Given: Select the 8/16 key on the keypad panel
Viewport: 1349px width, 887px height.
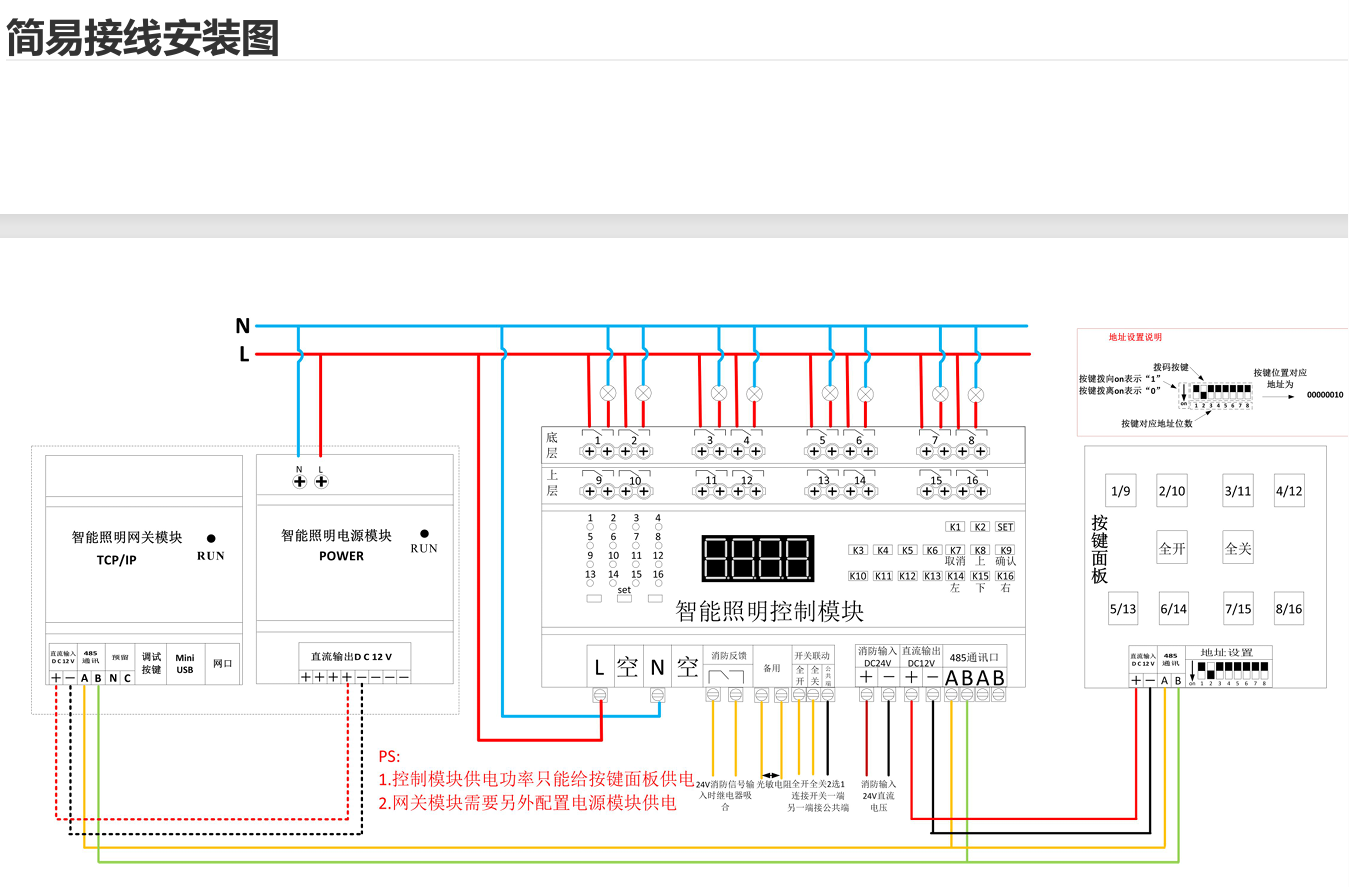Looking at the screenshot, I should 1289,608.
